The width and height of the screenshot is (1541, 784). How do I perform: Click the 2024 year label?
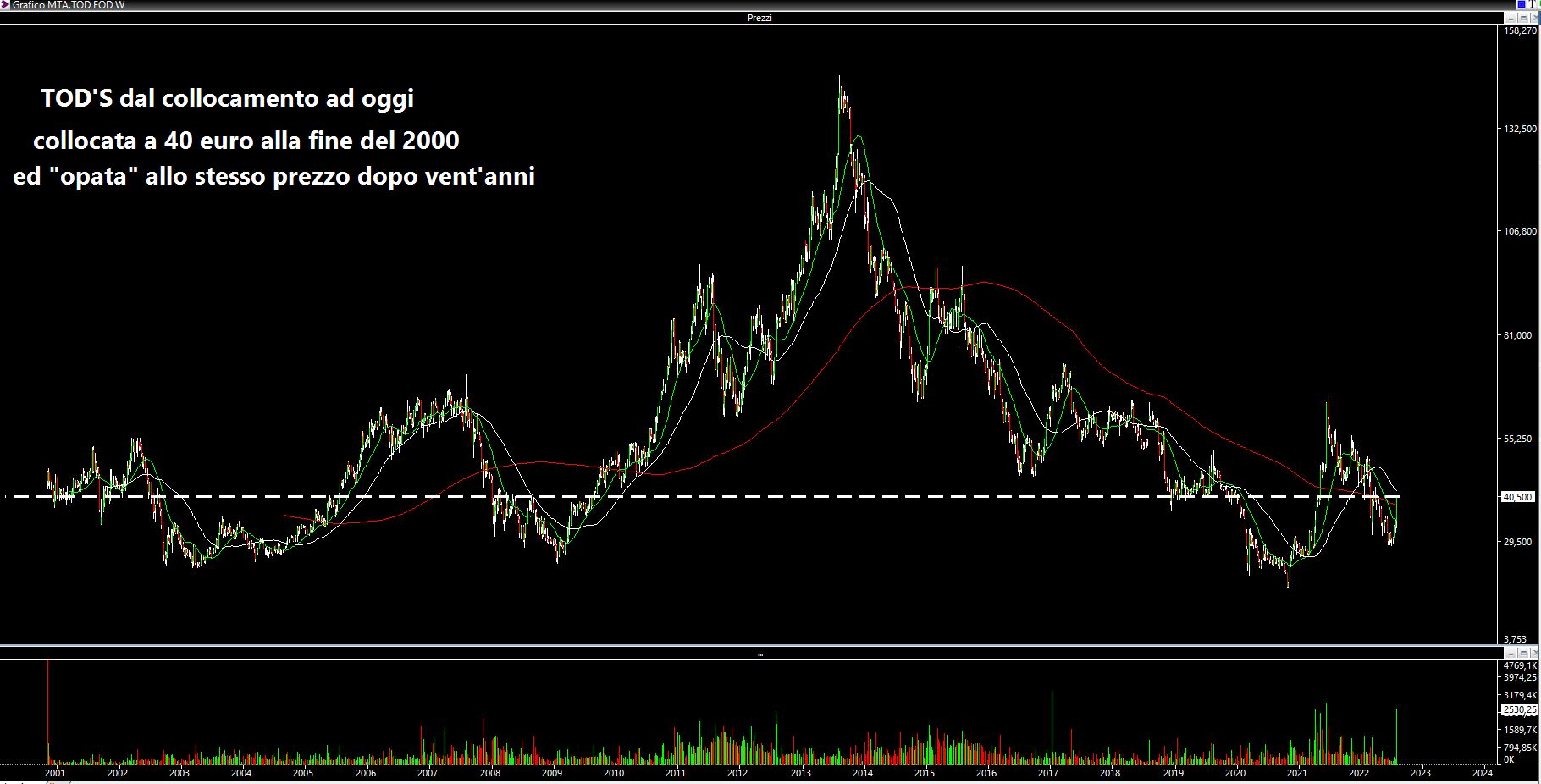point(1483,773)
